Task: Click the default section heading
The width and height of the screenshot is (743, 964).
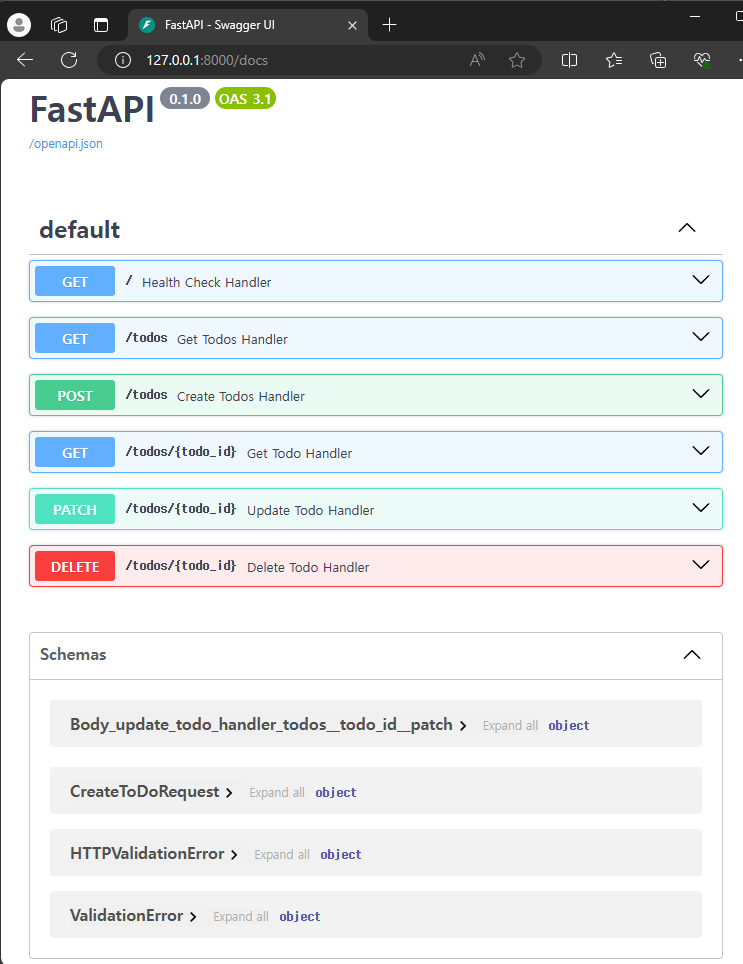Action: [x=79, y=230]
